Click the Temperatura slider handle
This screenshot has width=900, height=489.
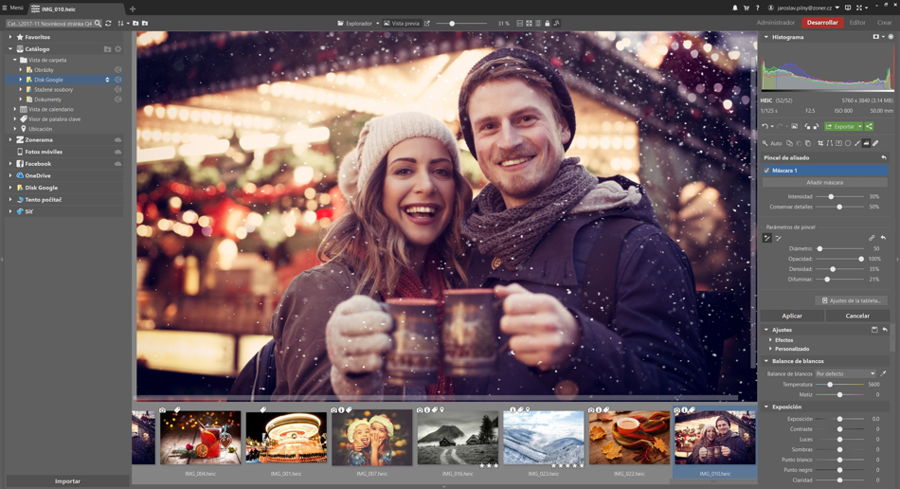pos(830,385)
